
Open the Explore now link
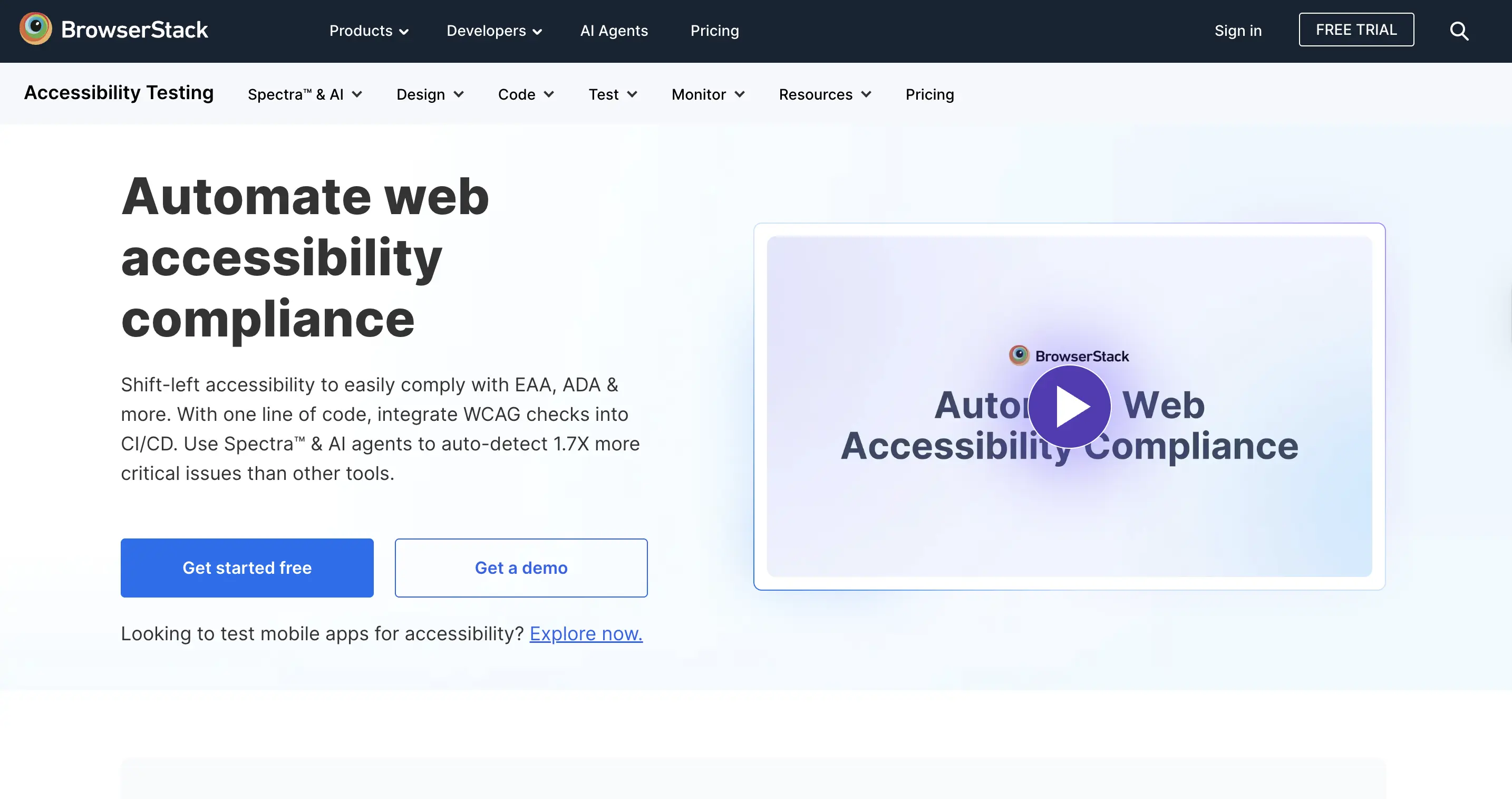pyautogui.click(x=585, y=633)
